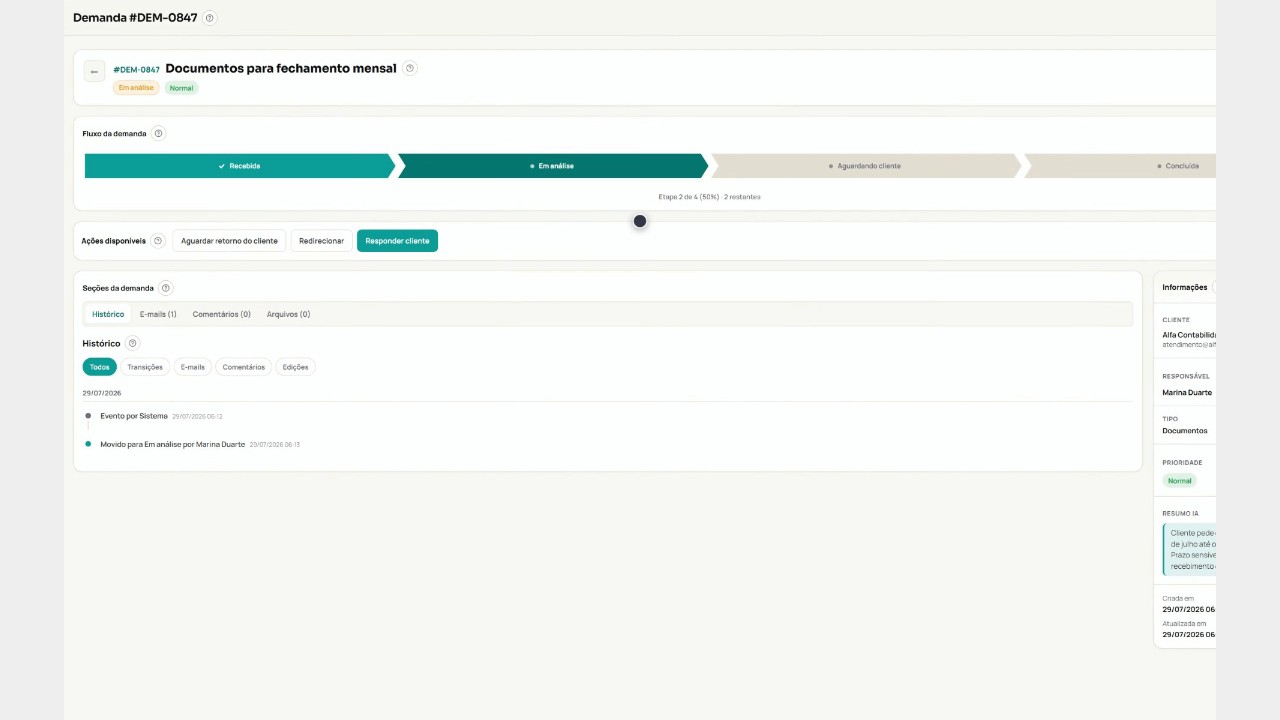Click the client name Alfa Contabilidade
Viewport: 1280px width, 720px height.
pos(1189,335)
